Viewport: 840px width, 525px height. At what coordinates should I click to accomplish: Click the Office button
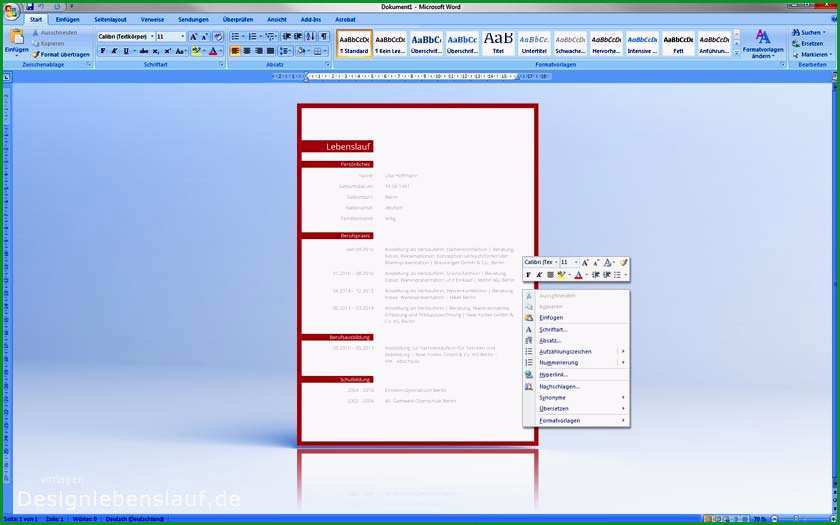coord(11,10)
